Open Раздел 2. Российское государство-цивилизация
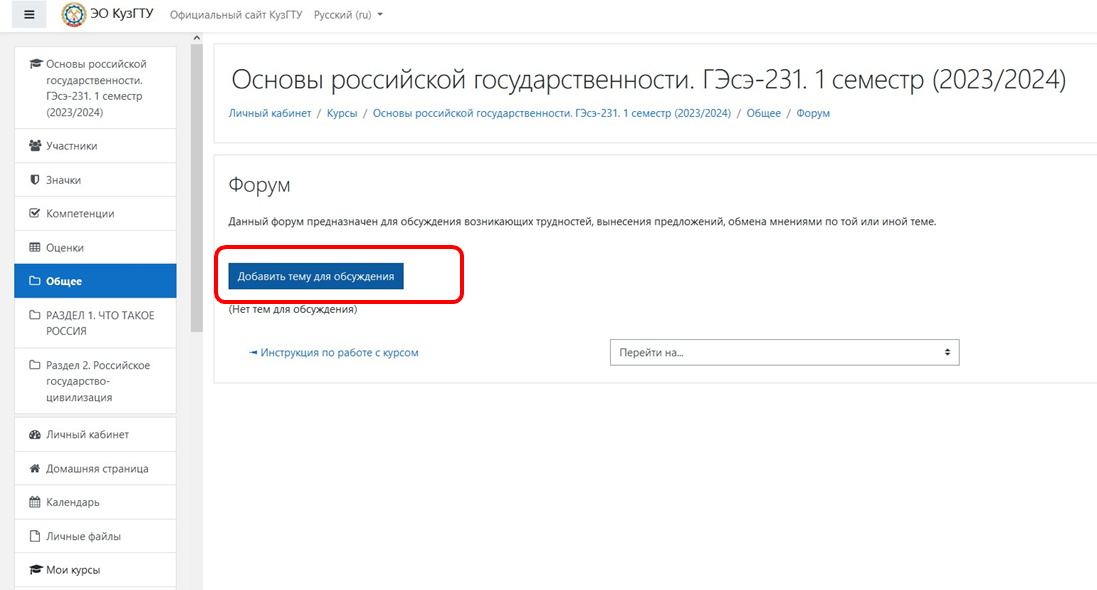This screenshot has width=1097, height=590. coord(95,381)
